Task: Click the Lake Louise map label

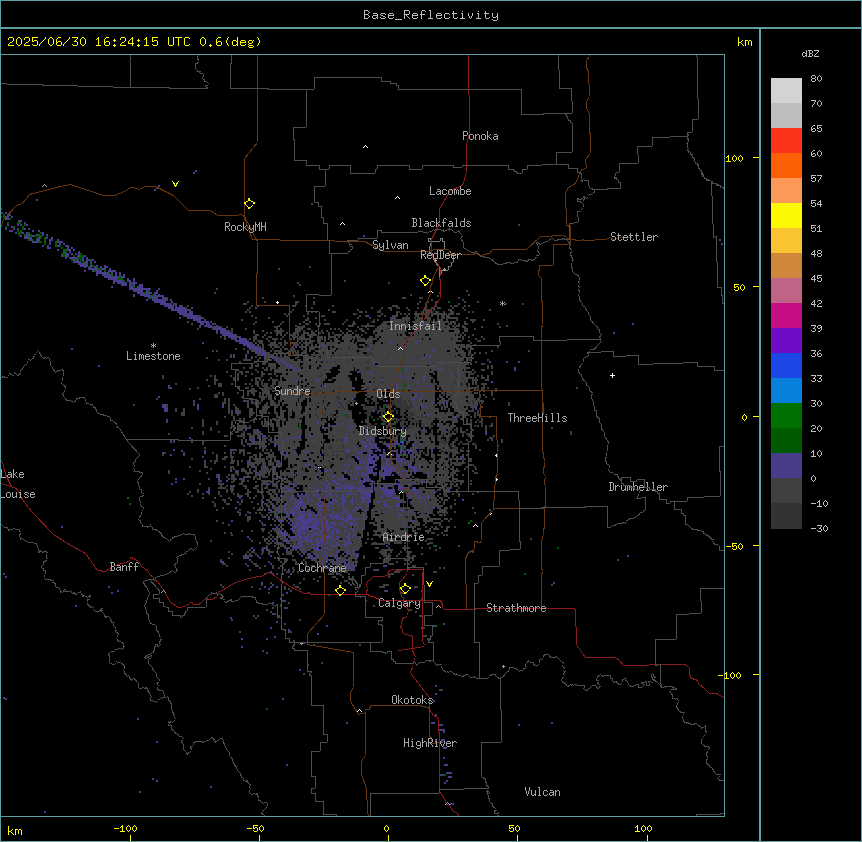Action: click(18, 484)
